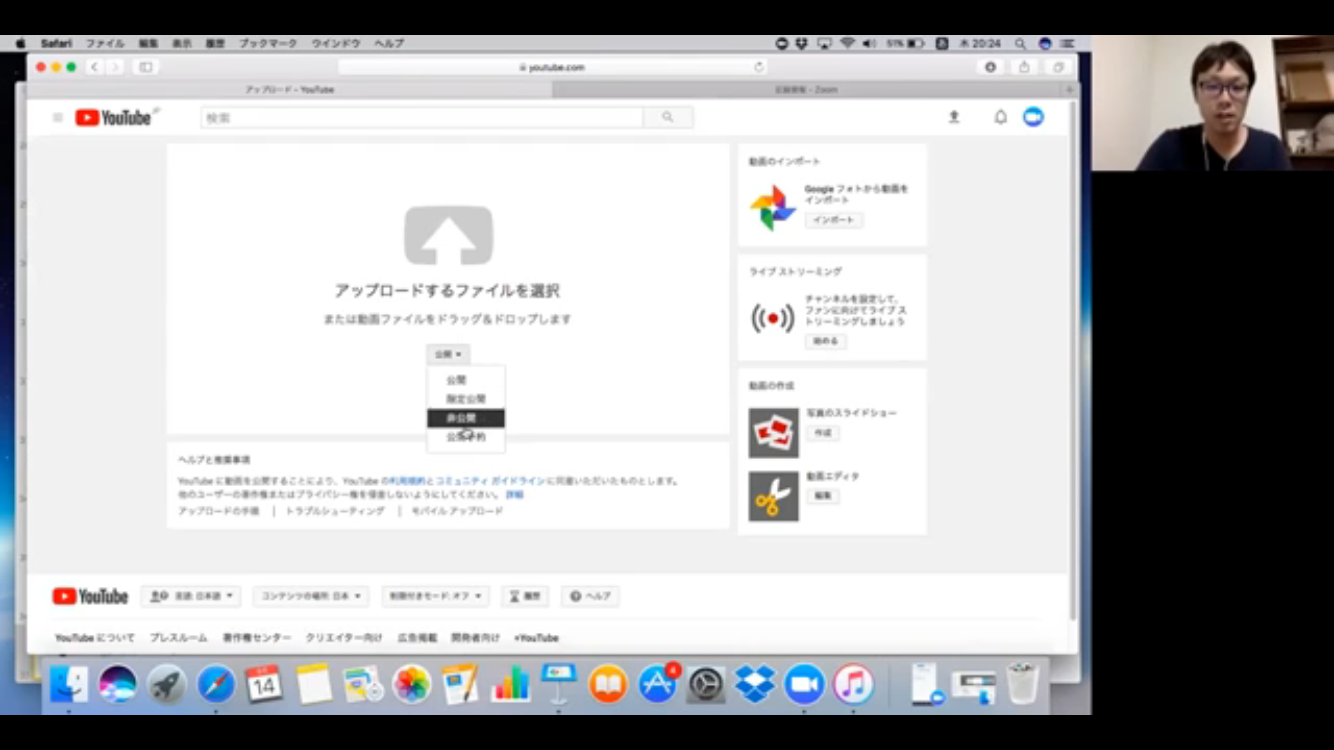Screen dimensions: 1334x750
Task: Click the search magnifier button
Action: click(668, 118)
